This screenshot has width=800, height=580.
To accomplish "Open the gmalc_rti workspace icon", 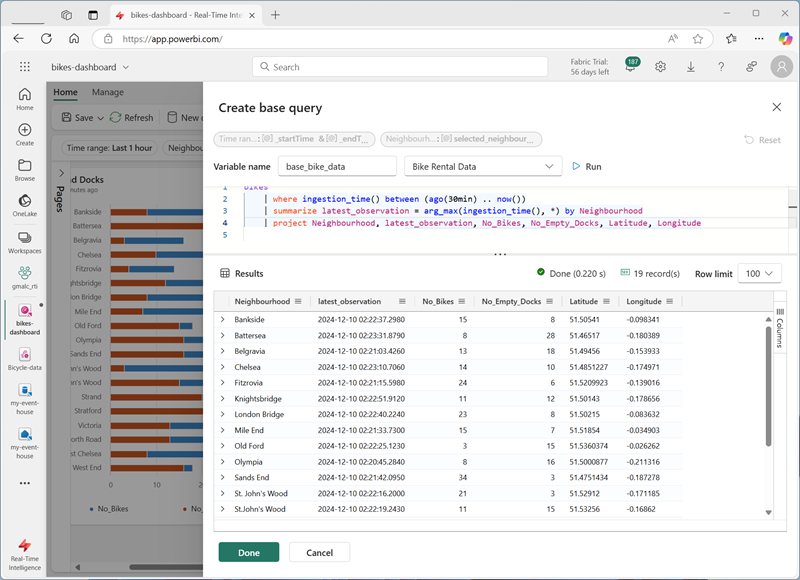I will [24, 277].
